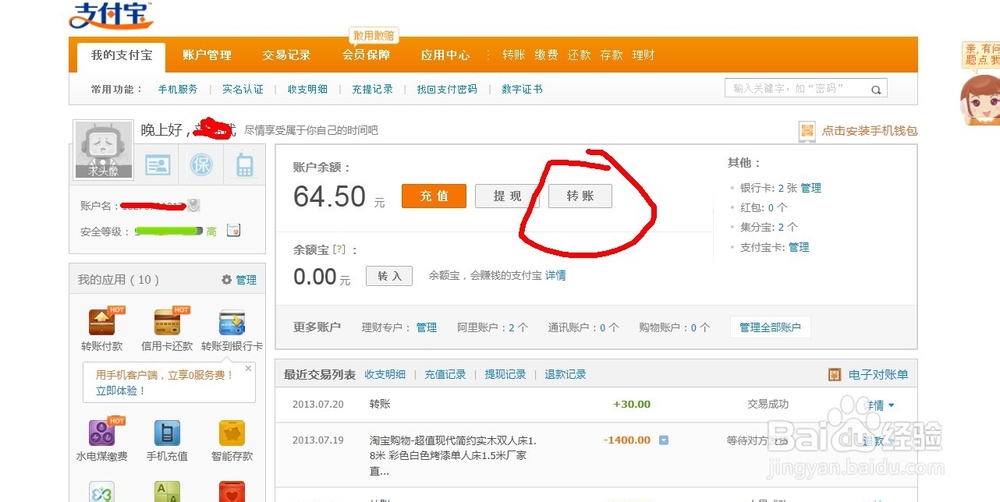
Task: Open 提现记录 link
Action: click(x=505, y=374)
